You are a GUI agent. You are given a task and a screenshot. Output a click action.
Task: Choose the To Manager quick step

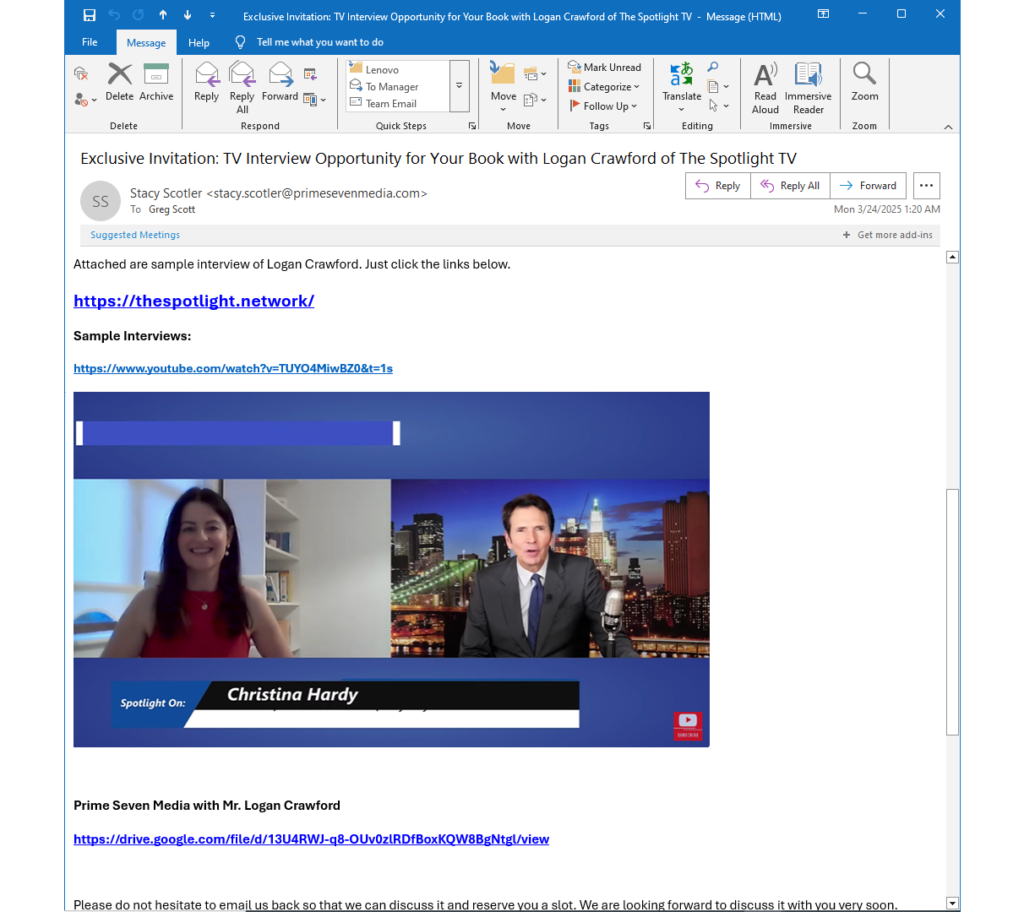click(397, 86)
